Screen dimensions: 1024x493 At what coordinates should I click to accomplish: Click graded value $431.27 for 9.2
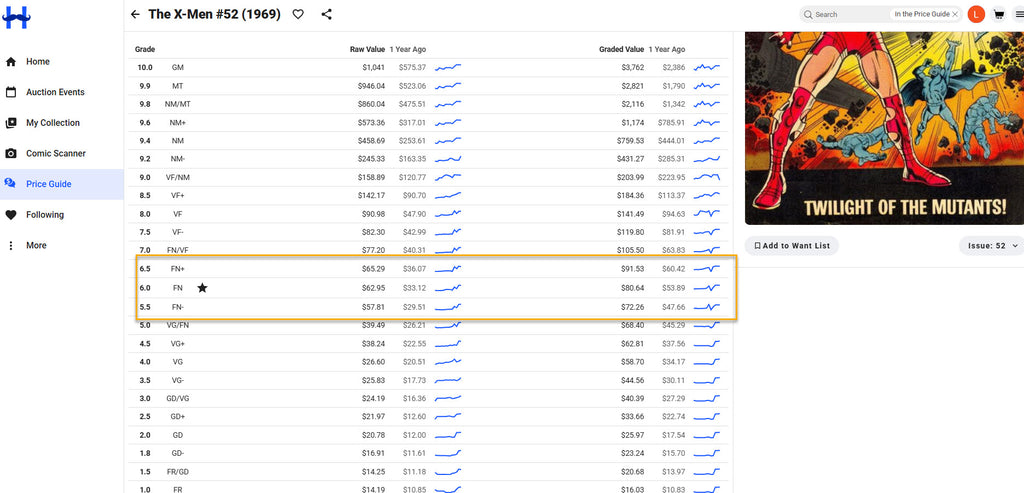[630, 159]
